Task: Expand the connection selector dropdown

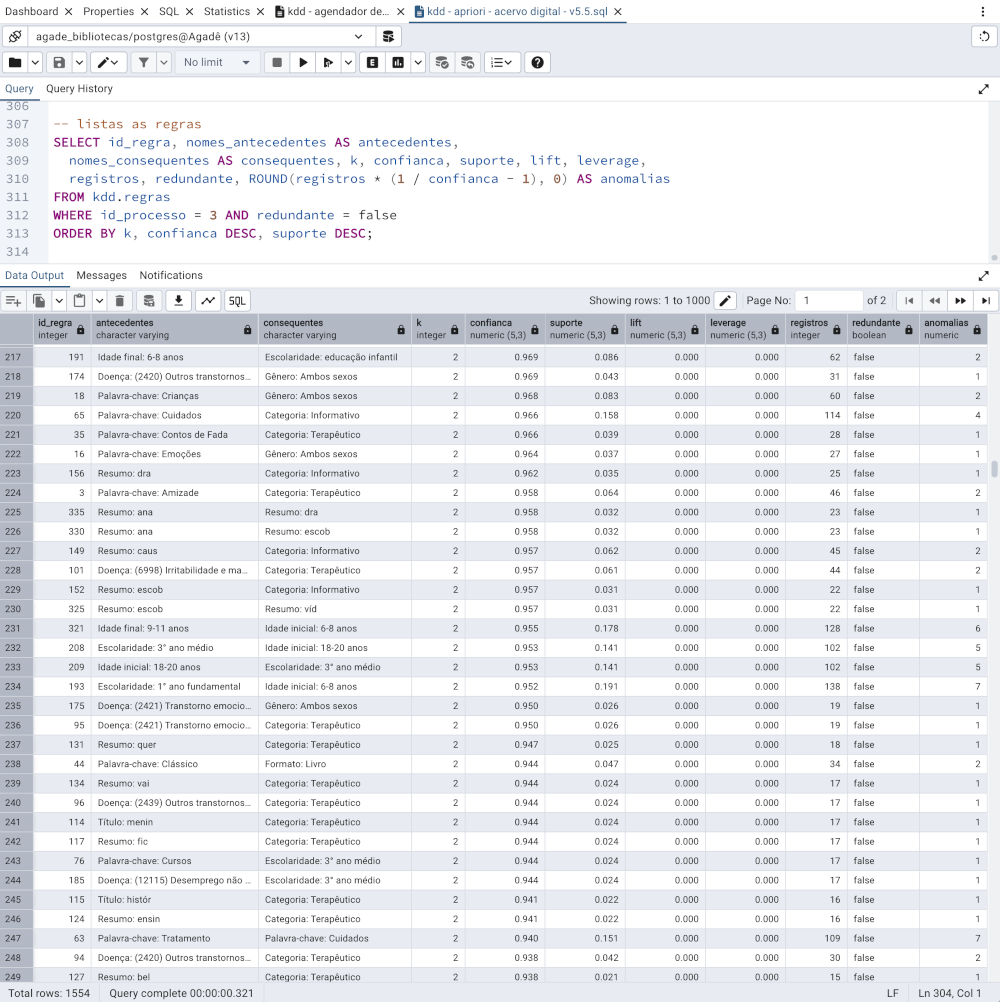Action: click(358, 36)
